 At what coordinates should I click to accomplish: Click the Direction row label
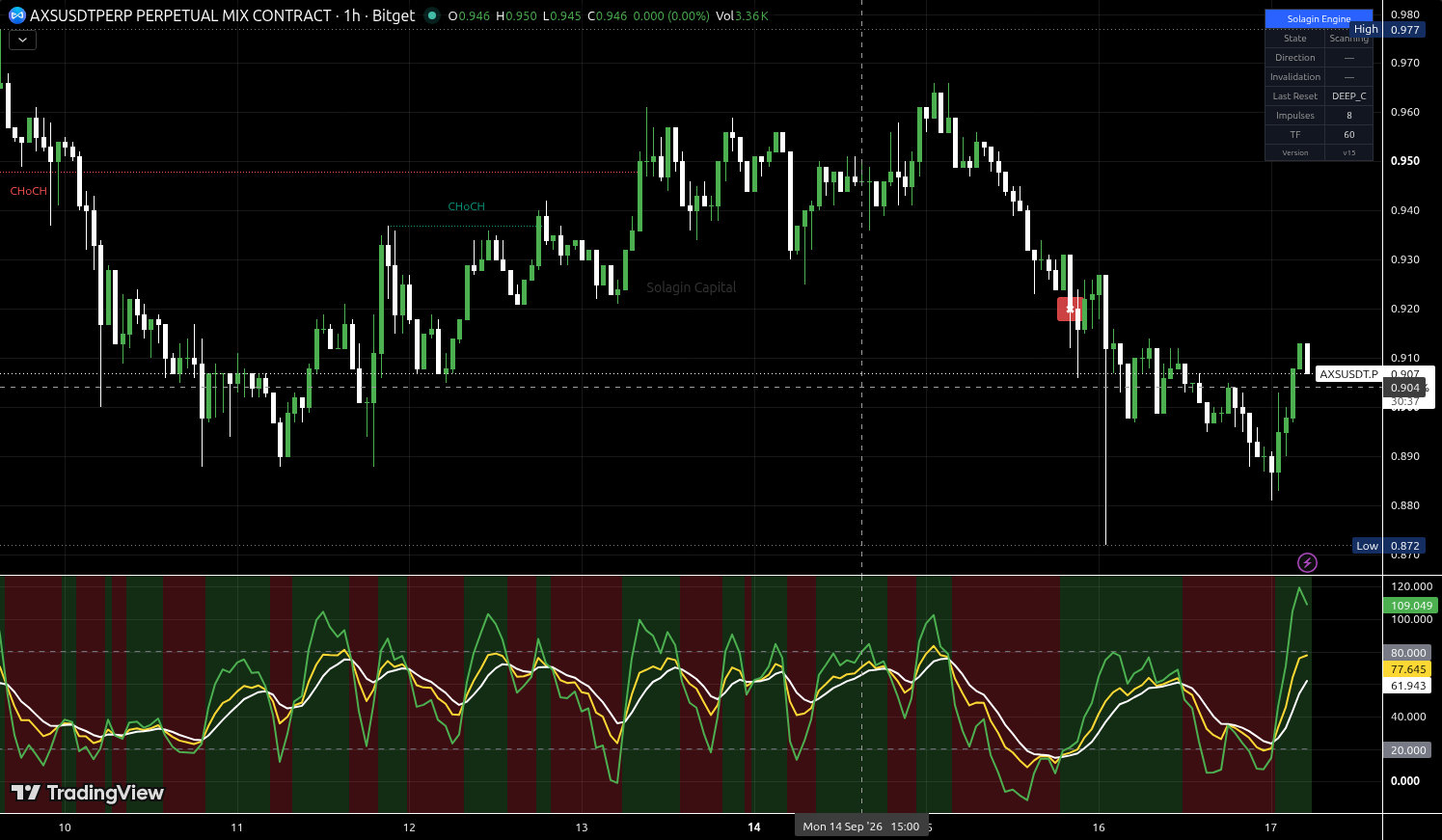click(1294, 58)
